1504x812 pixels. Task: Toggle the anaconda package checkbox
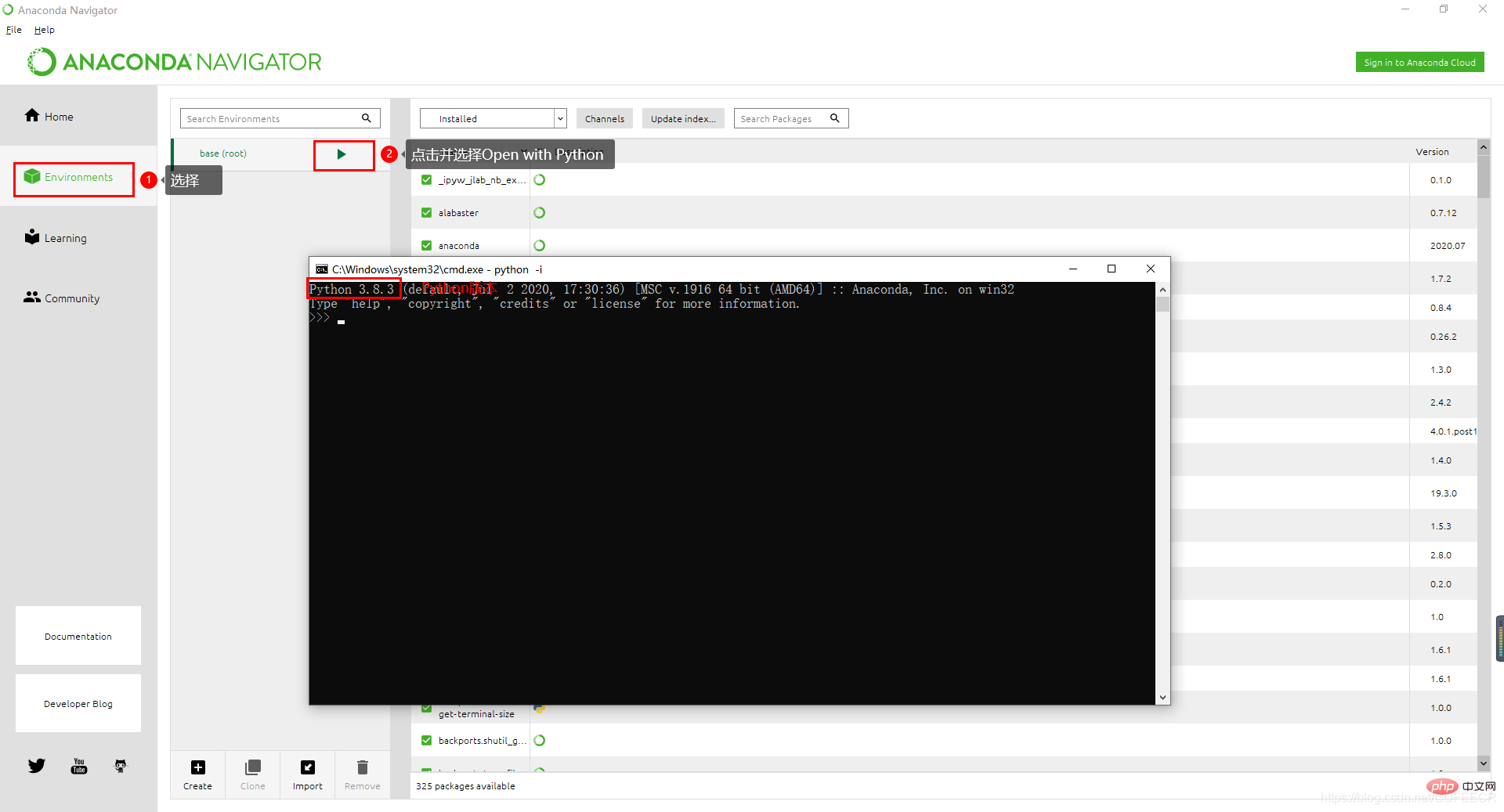pyautogui.click(x=427, y=246)
